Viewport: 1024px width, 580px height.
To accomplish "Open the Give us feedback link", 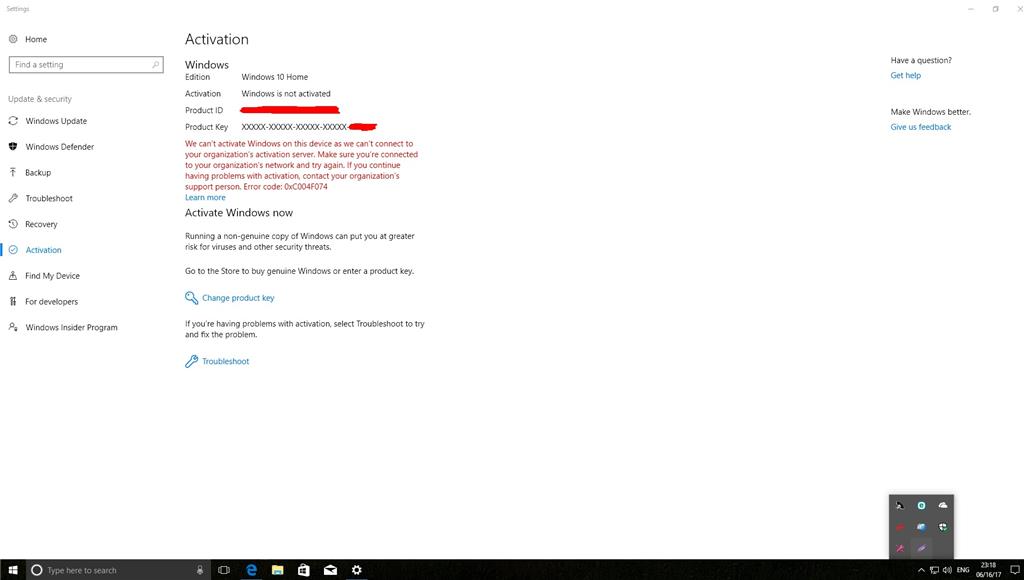I will tap(920, 127).
